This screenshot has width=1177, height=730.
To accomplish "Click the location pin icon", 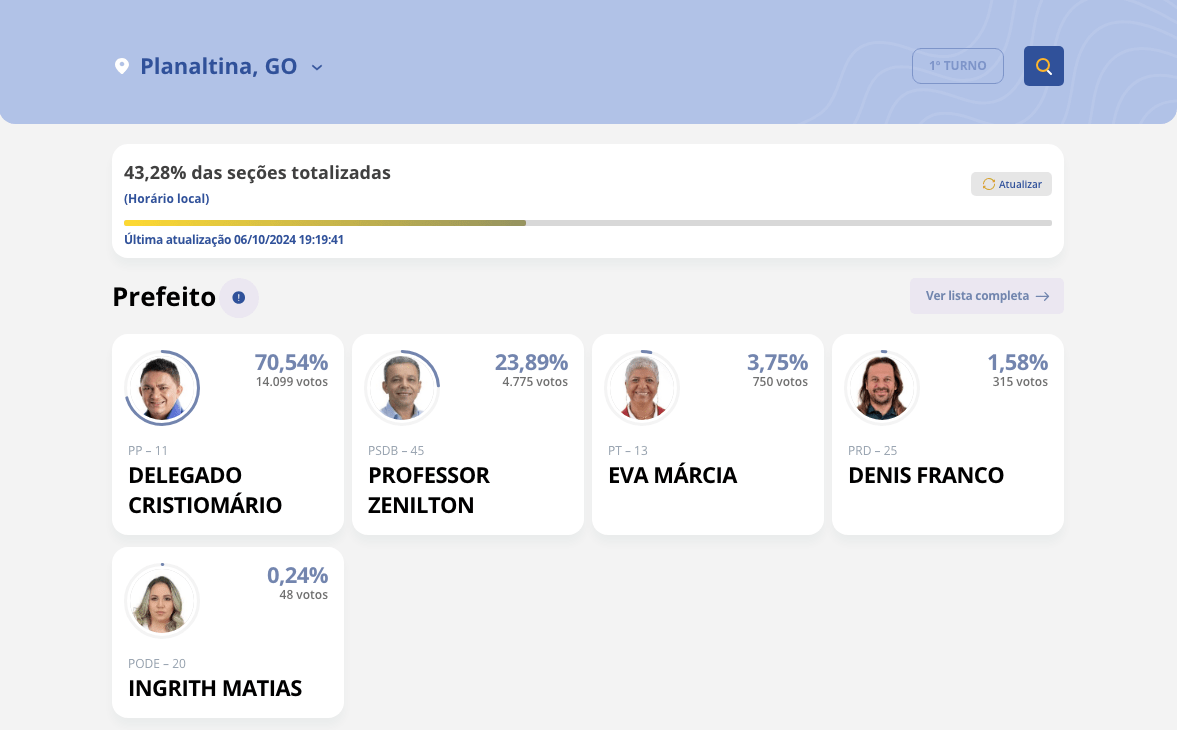I will coord(122,67).
